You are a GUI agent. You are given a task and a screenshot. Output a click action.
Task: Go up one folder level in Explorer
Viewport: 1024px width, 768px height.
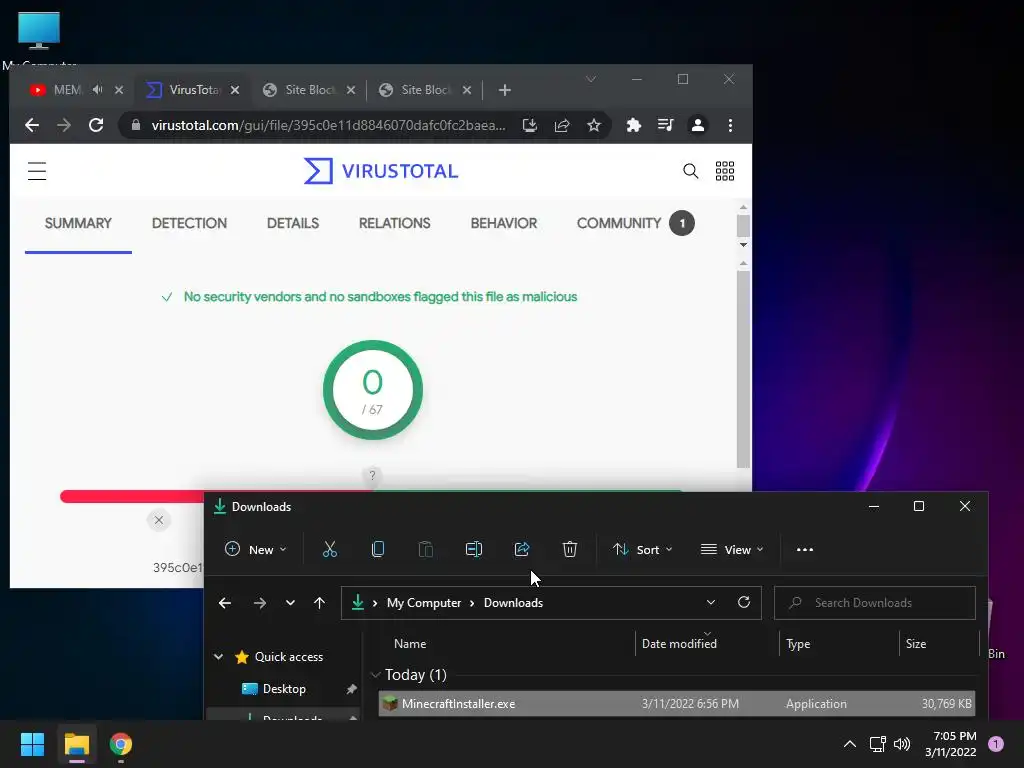[x=319, y=603]
